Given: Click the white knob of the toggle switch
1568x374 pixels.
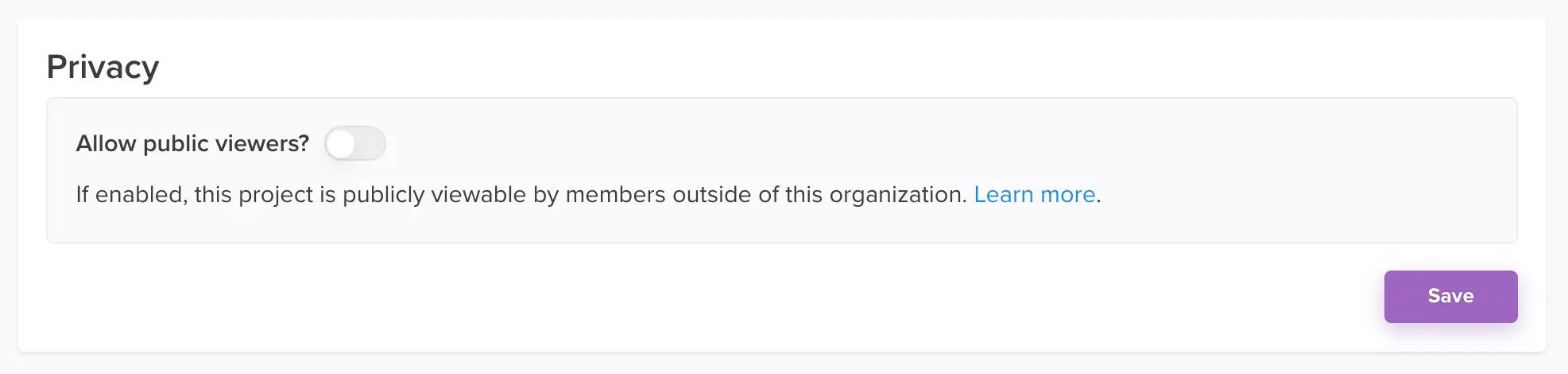Looking at the screenshot, I should point(342,144).
